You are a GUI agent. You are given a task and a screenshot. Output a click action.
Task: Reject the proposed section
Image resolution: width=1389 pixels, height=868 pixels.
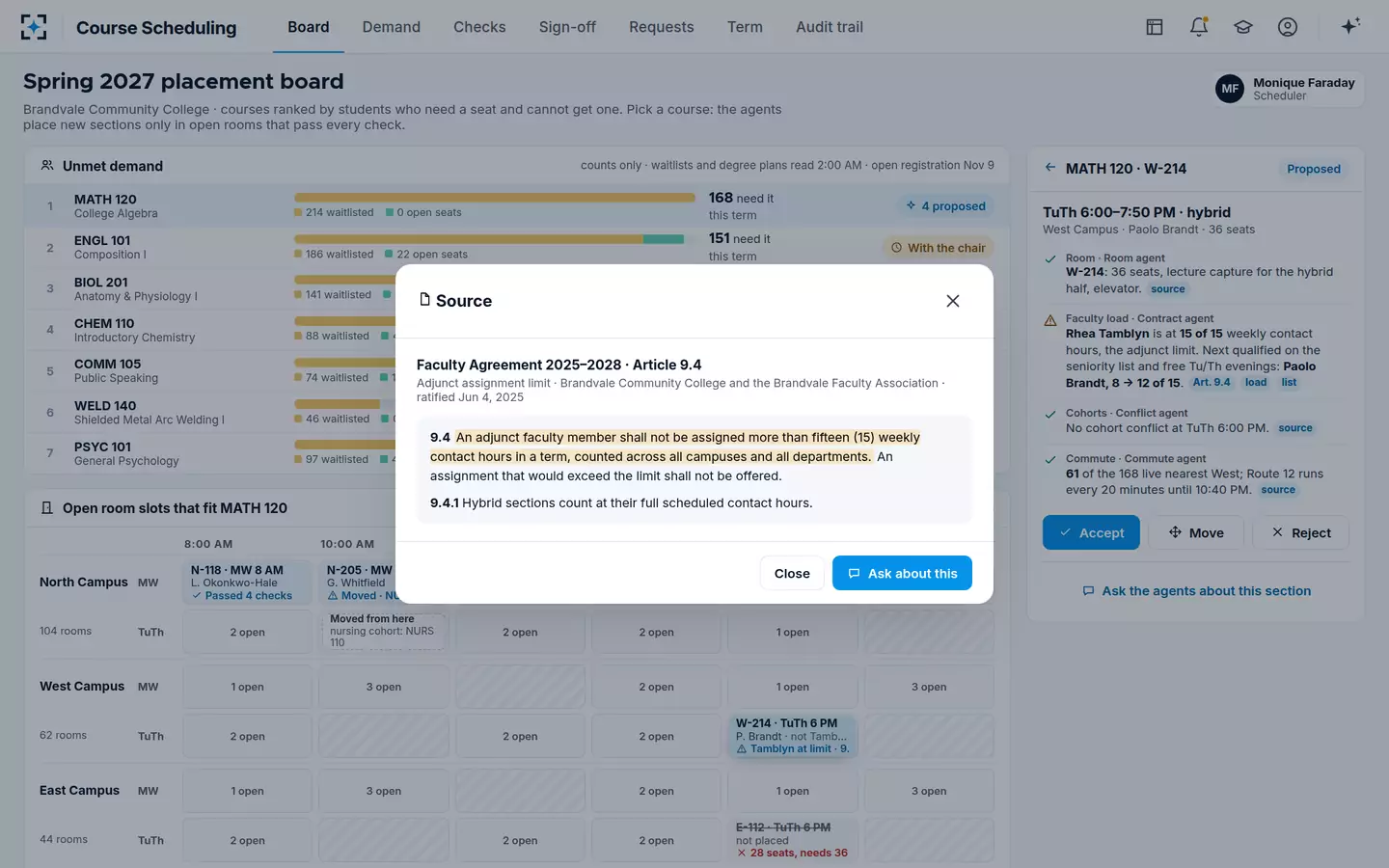click(x=1300, y=532)
